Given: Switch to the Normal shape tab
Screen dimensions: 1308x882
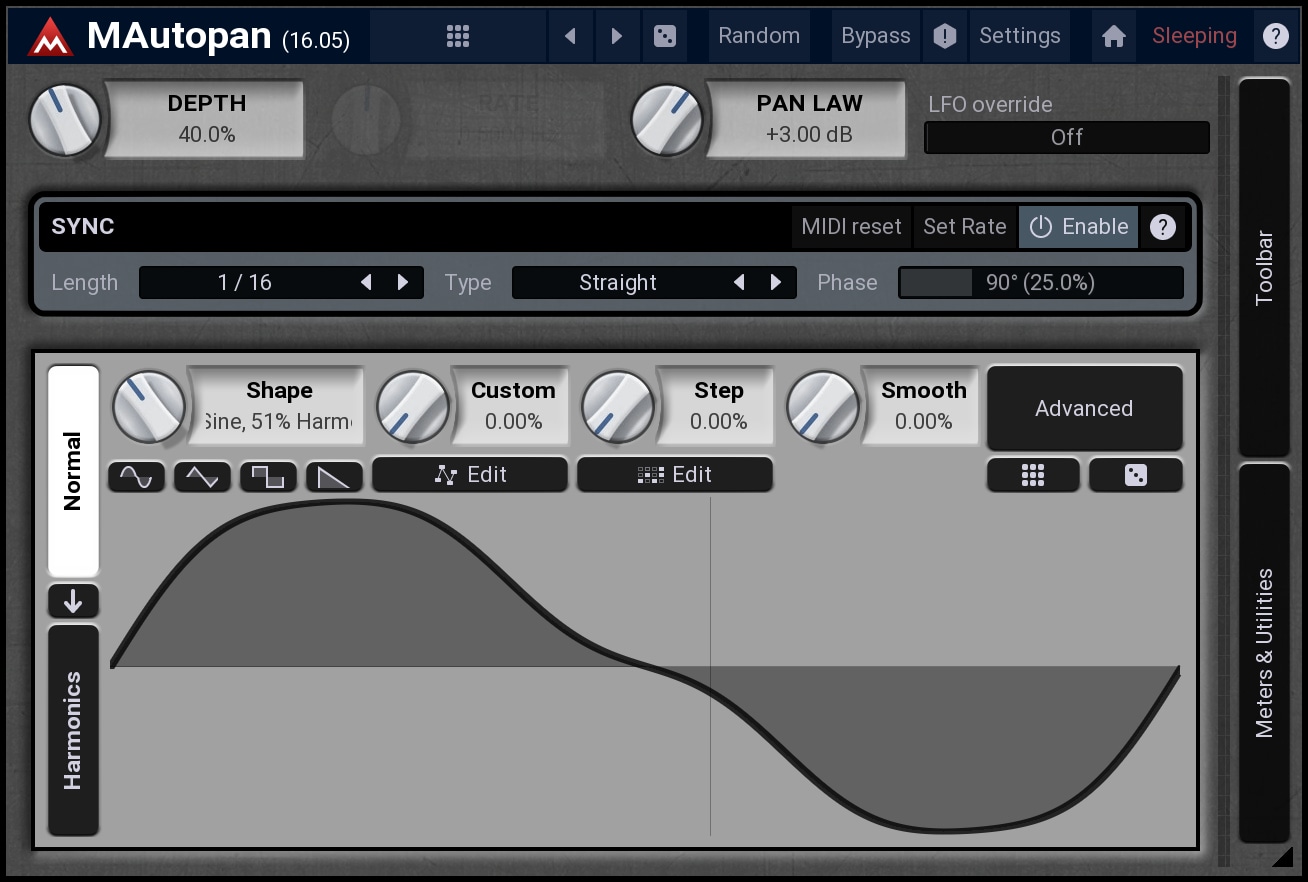Looking at the screenshot, I should (x=73, y=471).
